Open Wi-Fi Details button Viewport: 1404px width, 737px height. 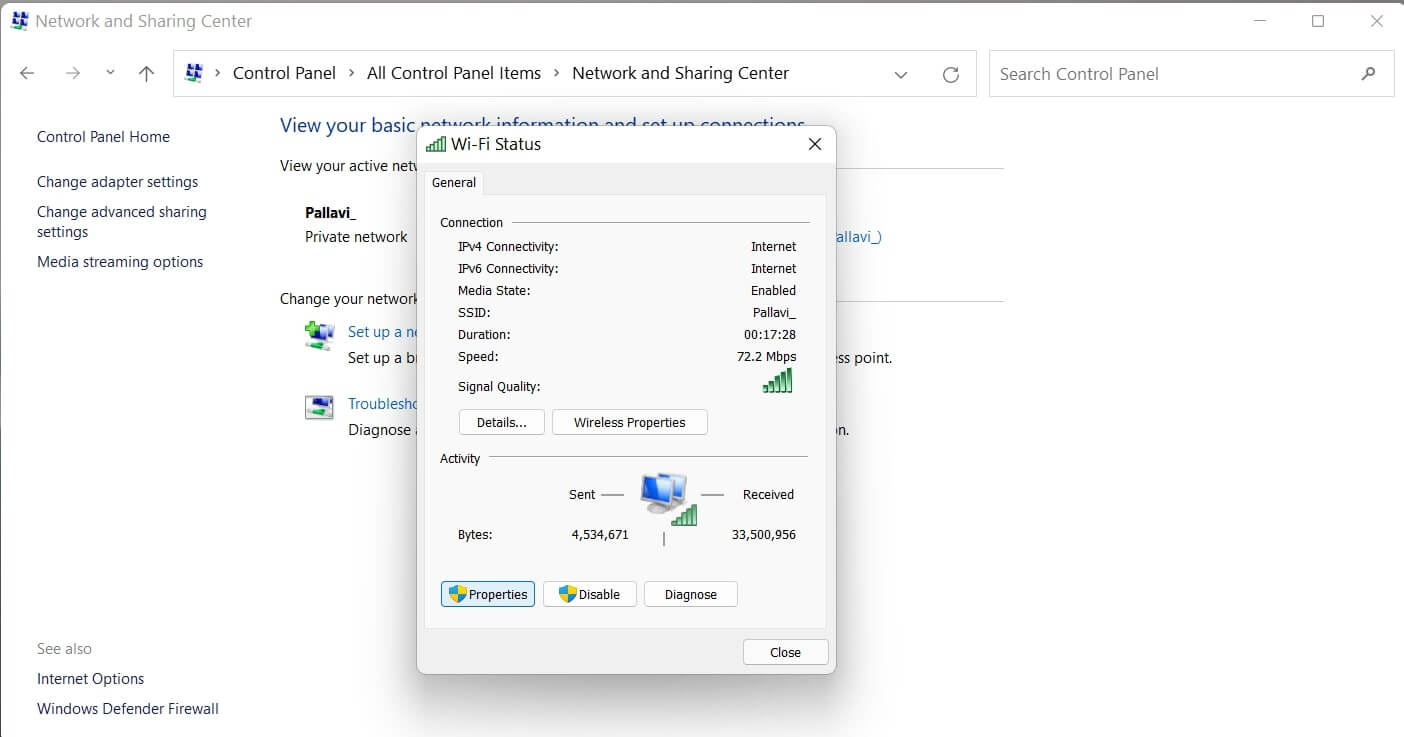point(501,423)
